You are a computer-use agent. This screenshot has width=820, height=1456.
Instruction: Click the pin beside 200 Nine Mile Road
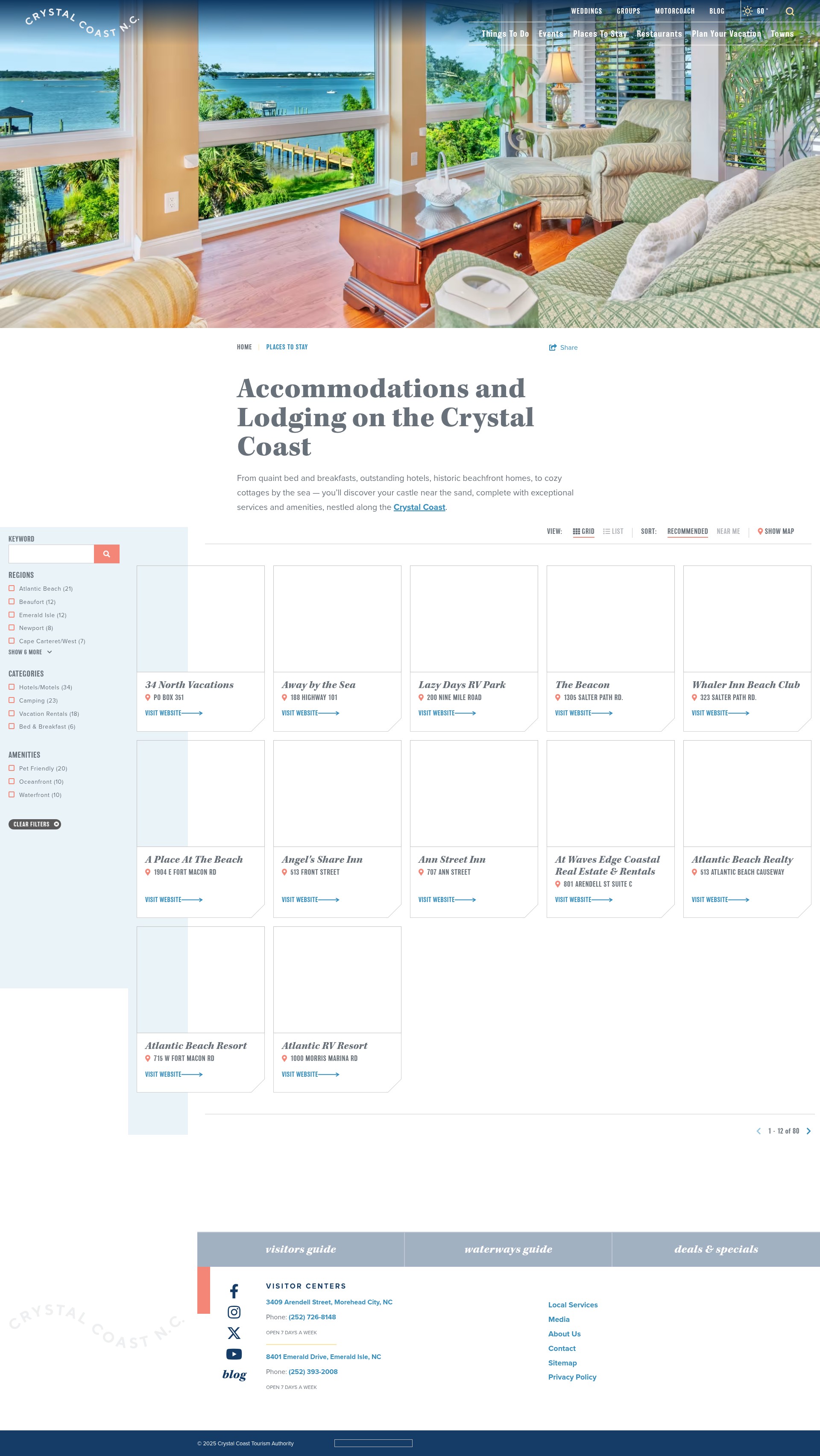click(421, 697)
